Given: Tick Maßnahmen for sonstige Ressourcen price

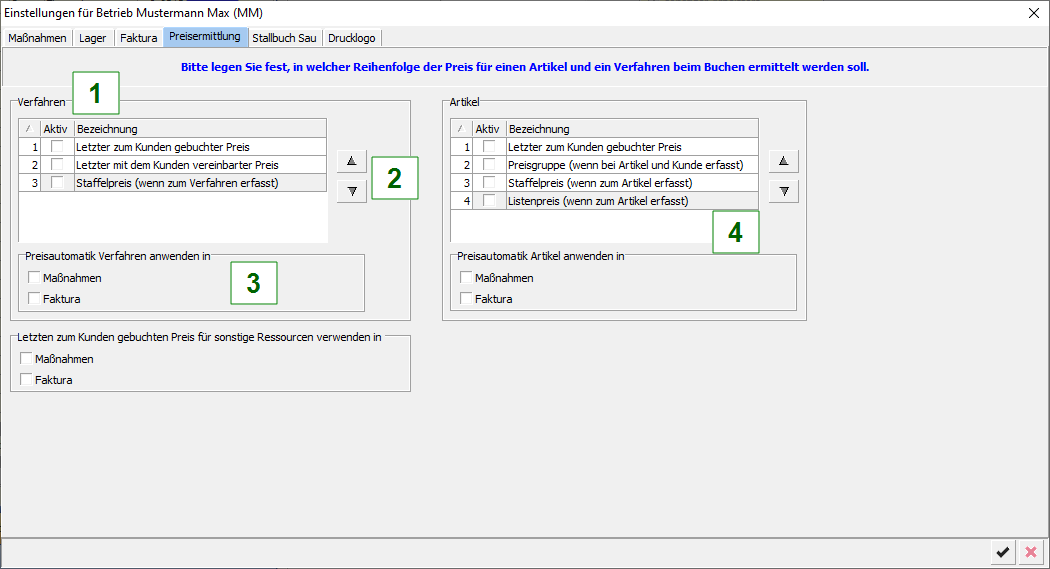Looking at the screenshot, I should click(27, 359).
